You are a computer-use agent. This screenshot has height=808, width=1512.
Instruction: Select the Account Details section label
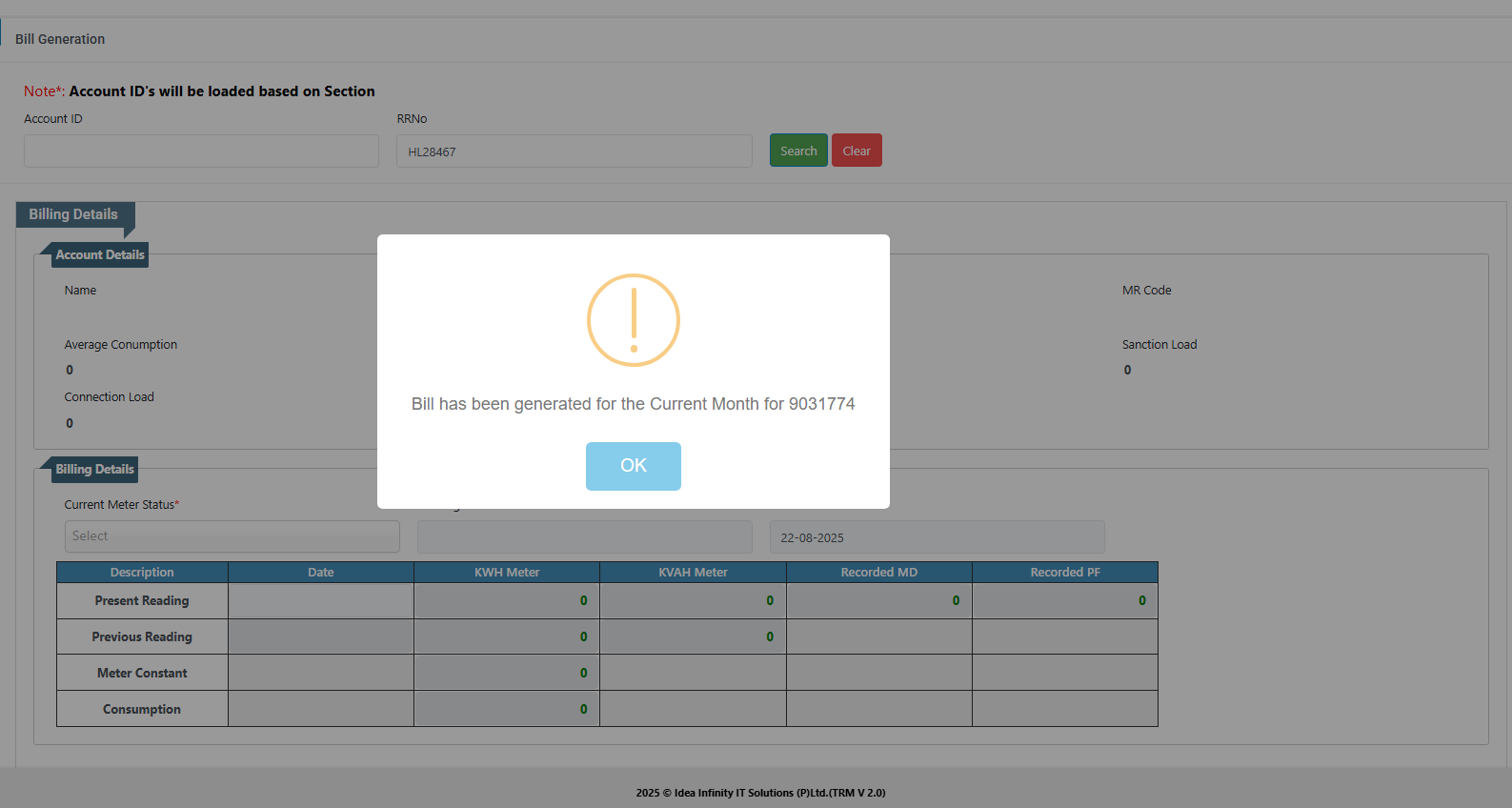pos(100,254)
